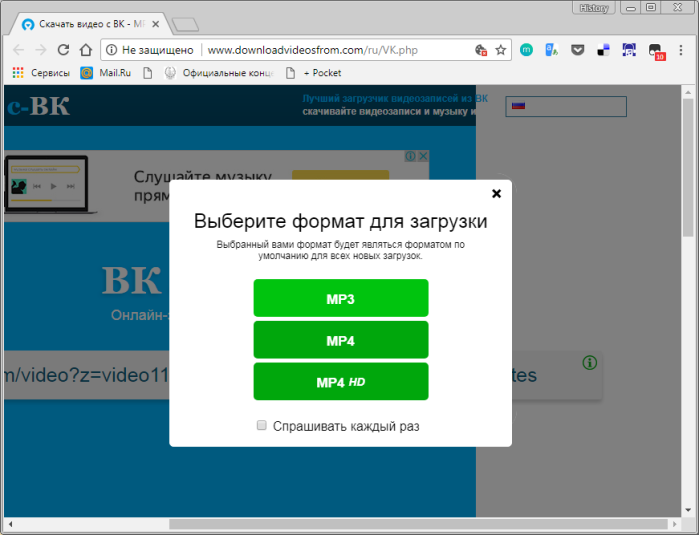Open the blocked cookies indicator icon
The width and height of the screenshot is (699, 535).
[481, 50]
